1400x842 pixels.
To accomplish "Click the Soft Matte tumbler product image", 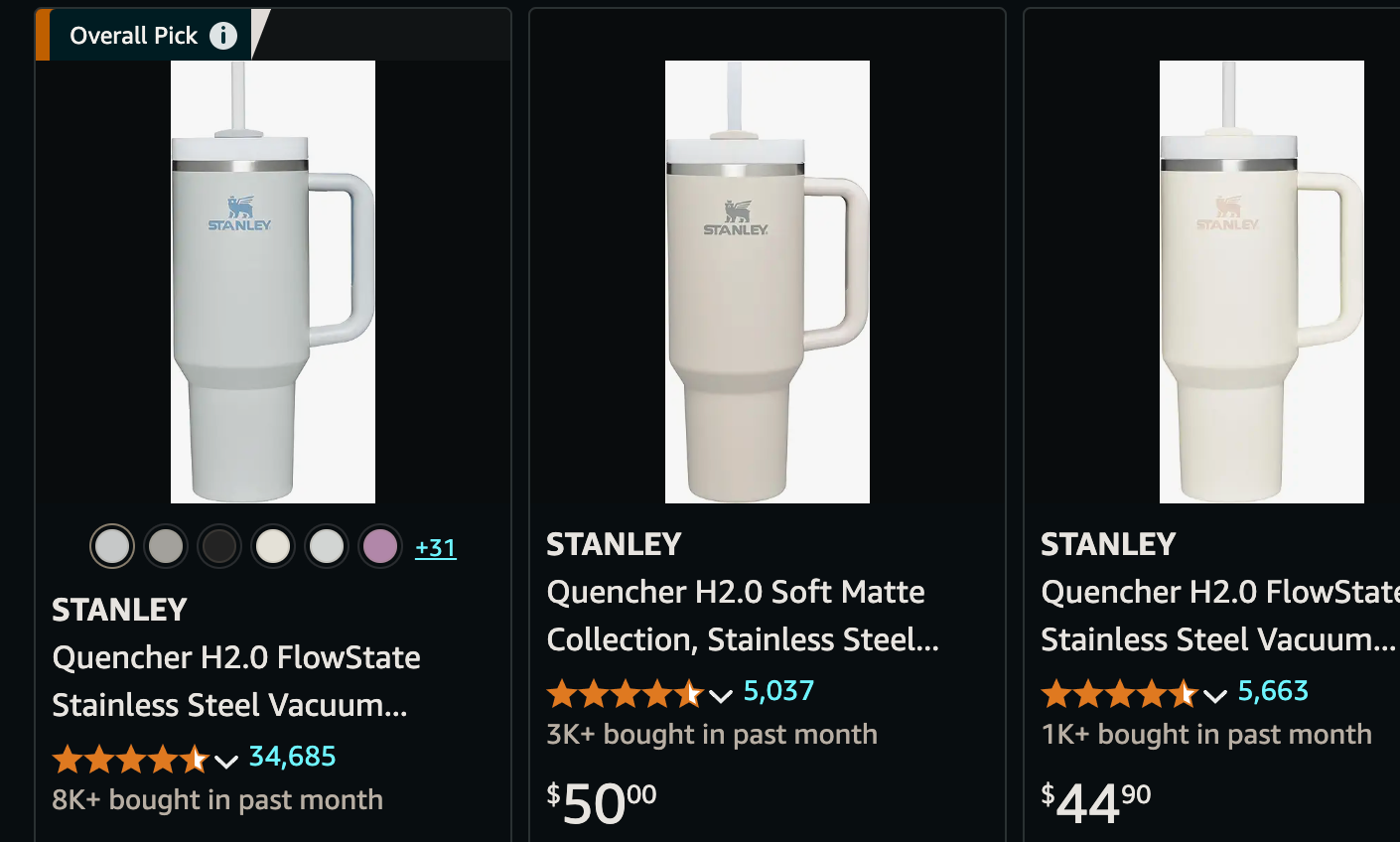I will coord(767,281).
